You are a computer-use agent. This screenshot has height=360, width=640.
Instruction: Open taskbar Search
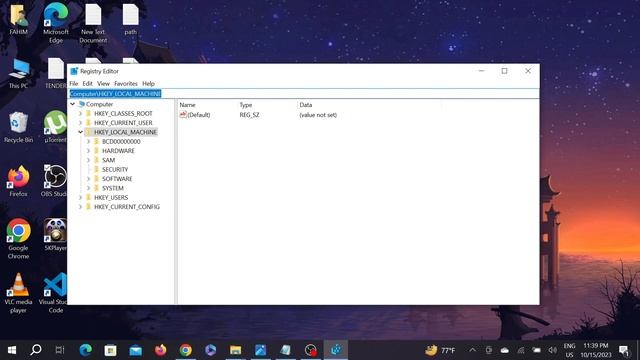tap(36, 350)
